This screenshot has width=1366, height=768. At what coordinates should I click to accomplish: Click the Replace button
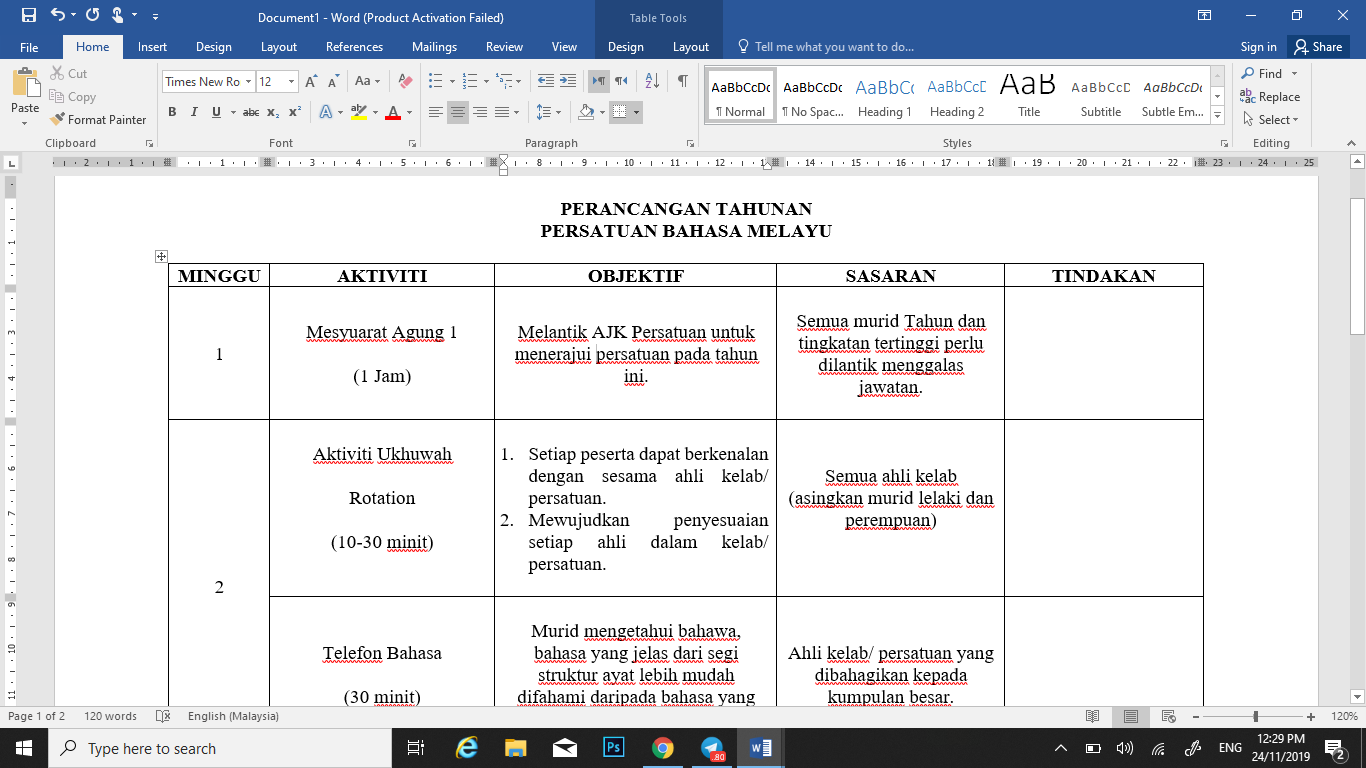coord(1270,97)
